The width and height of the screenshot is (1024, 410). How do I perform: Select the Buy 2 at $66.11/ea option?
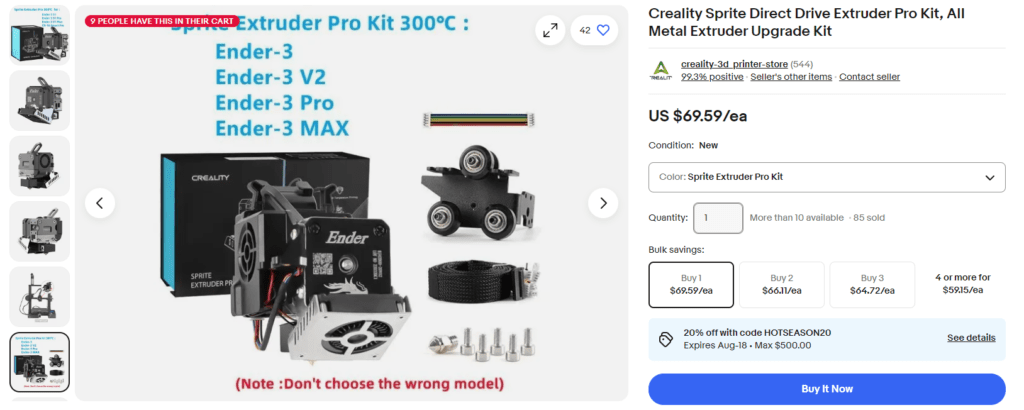tap(782, 285)
